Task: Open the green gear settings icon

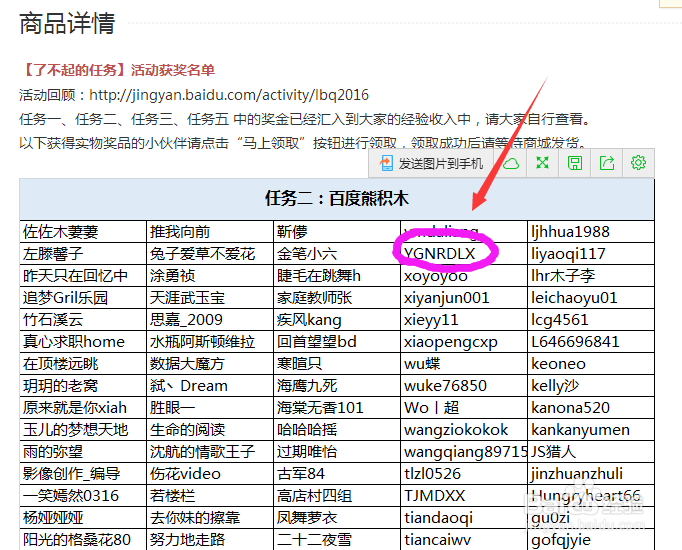Action: pyautogui.click(x=639, y=163)
